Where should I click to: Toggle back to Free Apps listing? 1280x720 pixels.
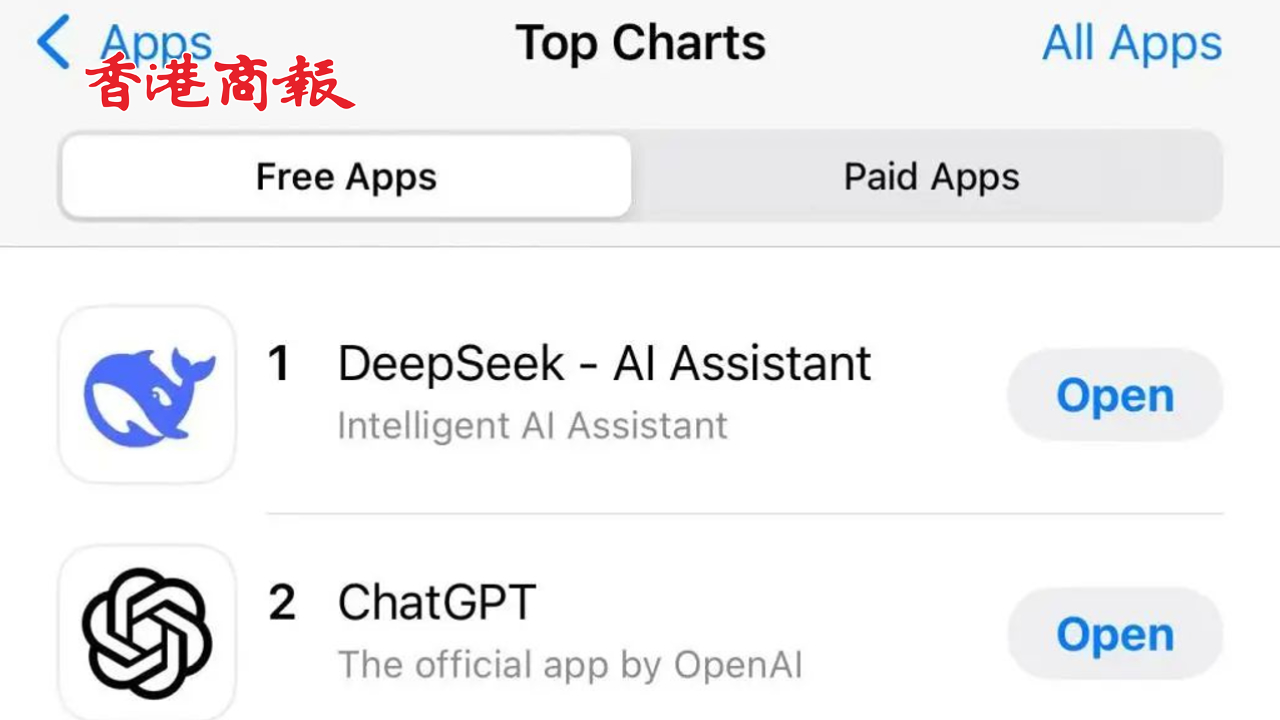pyautogui.click(x=346, y=176)
